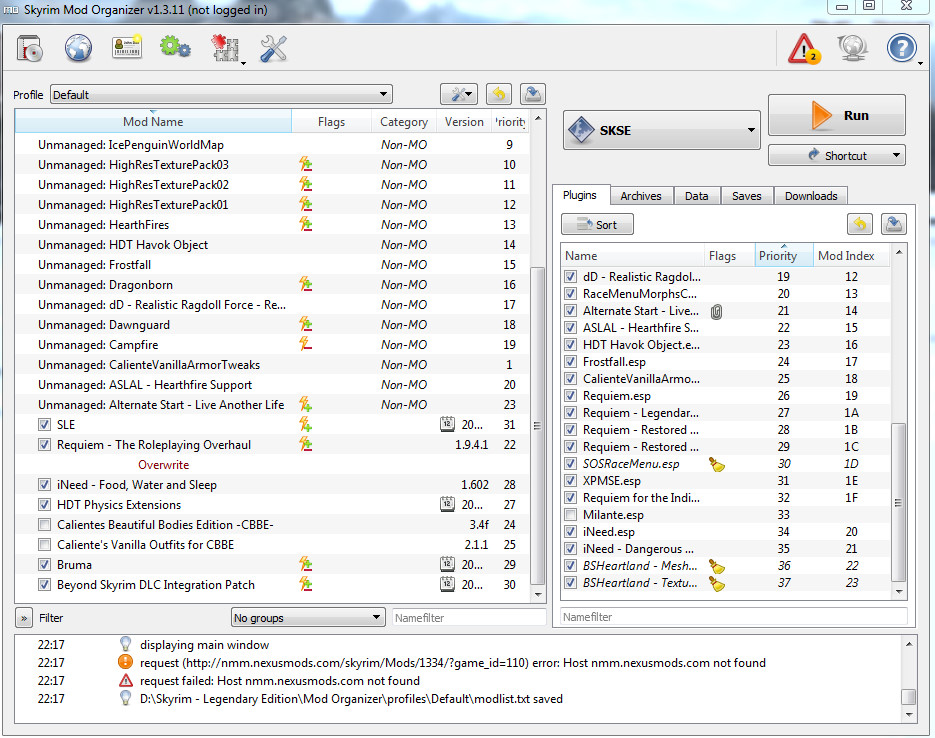
Task: Switch to the Saves tab
Action: [x=747, y=196]
